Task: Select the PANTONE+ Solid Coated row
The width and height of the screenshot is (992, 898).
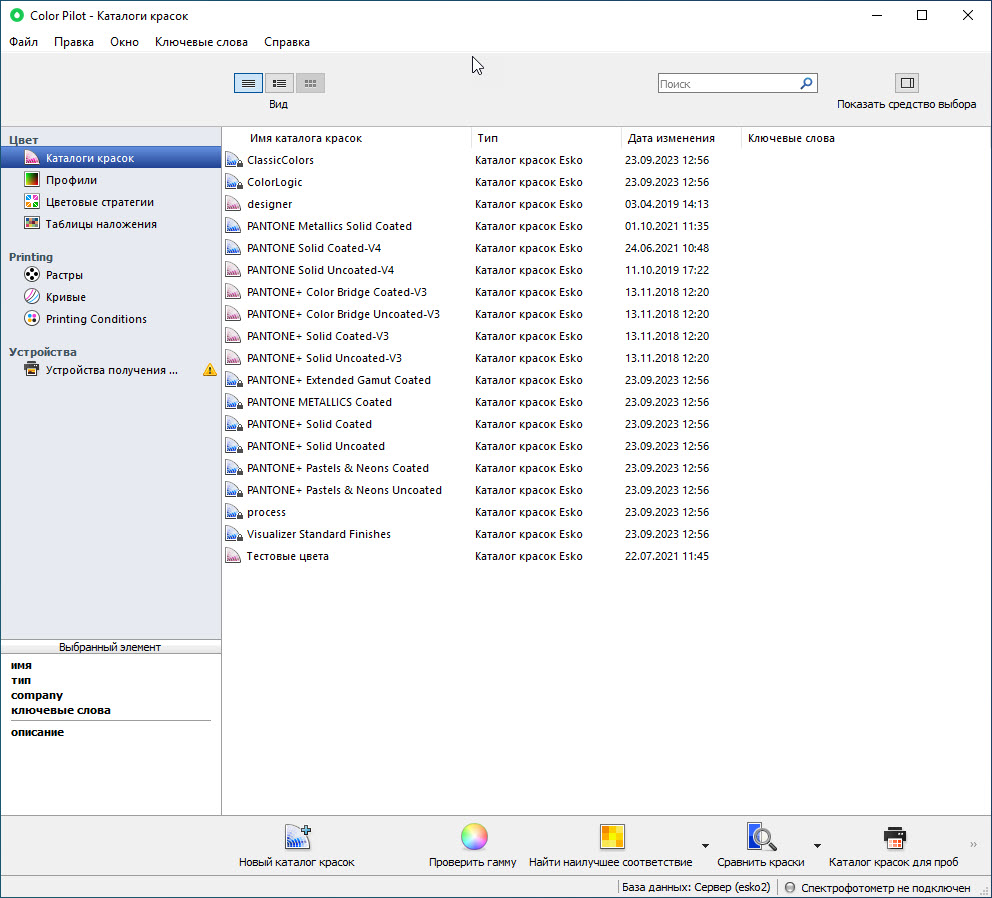Action: coord(606,424)
